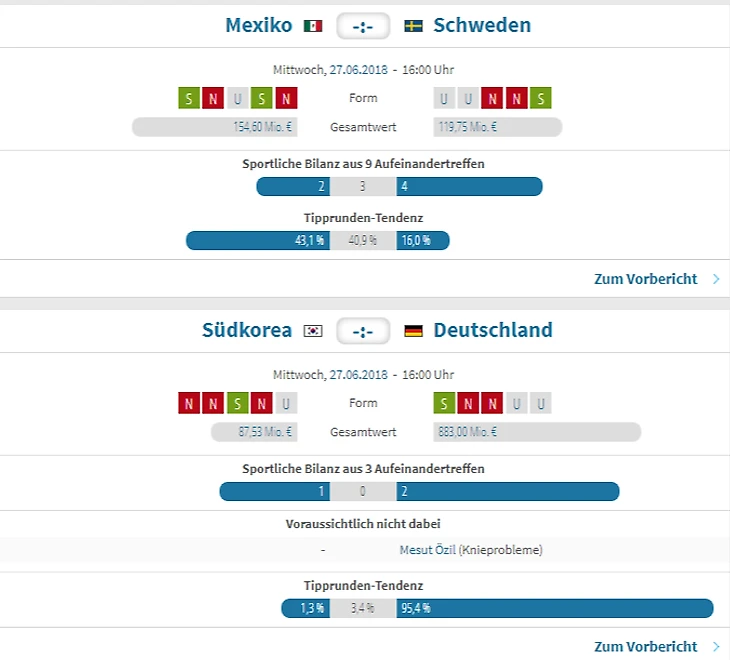Click the South Korea flag icon
Image resolution: width=730 pixels, height=660 pixels.
click(x=313, y=331)
